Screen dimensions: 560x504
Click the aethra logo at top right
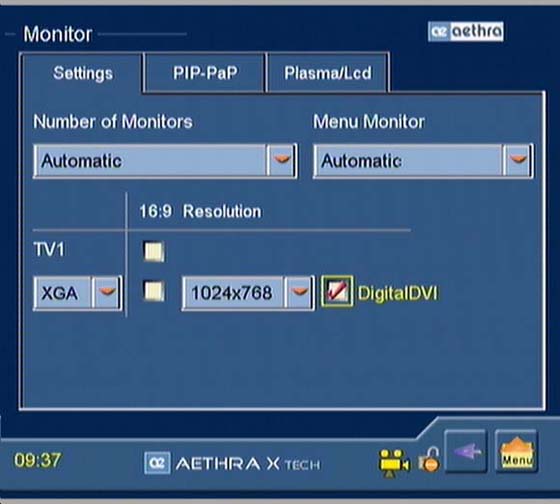pos(466,32)
